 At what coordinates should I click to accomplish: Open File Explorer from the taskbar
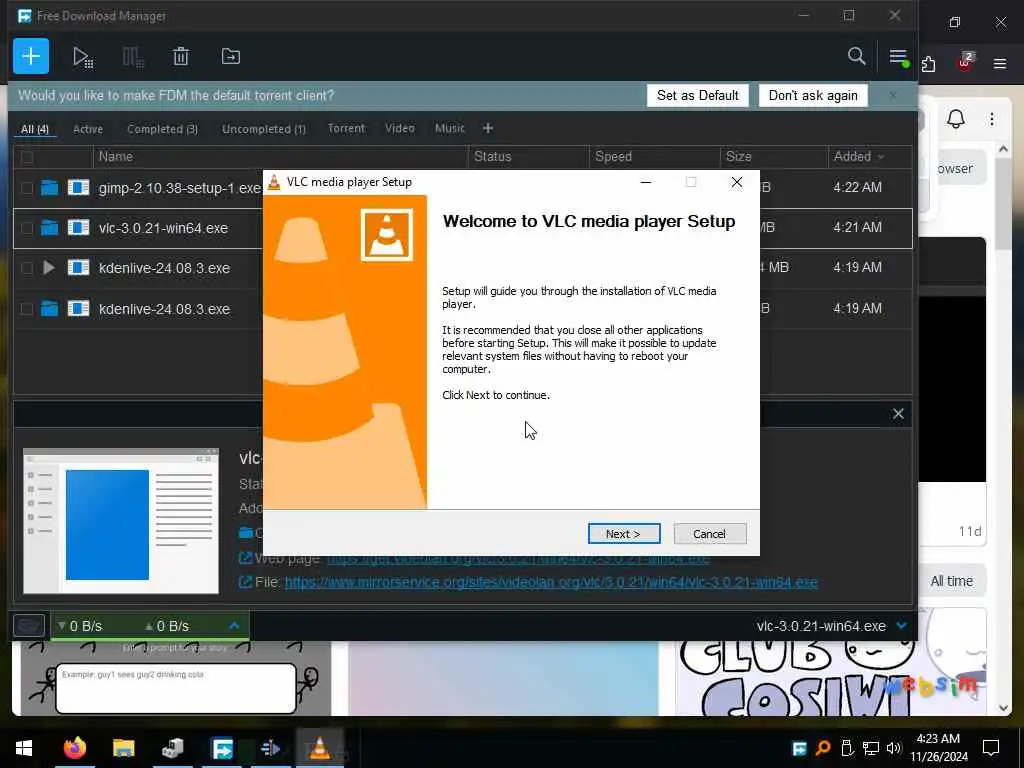point(123,748)
